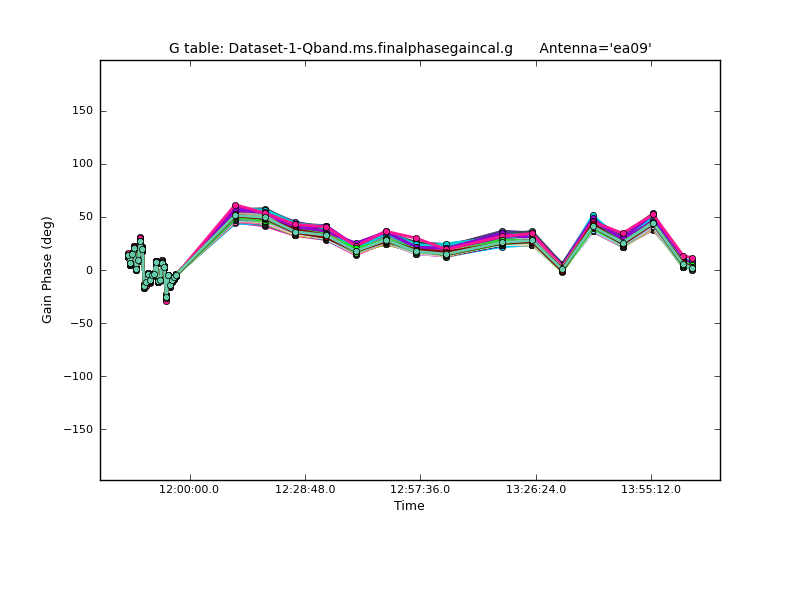Click the last data point cluster at right end

pyautogui.click(x=691, y=264)
